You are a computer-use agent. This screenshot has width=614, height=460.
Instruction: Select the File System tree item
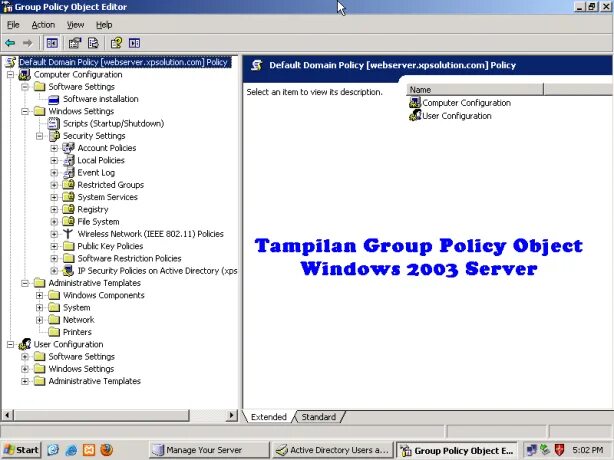click(98, 222)
